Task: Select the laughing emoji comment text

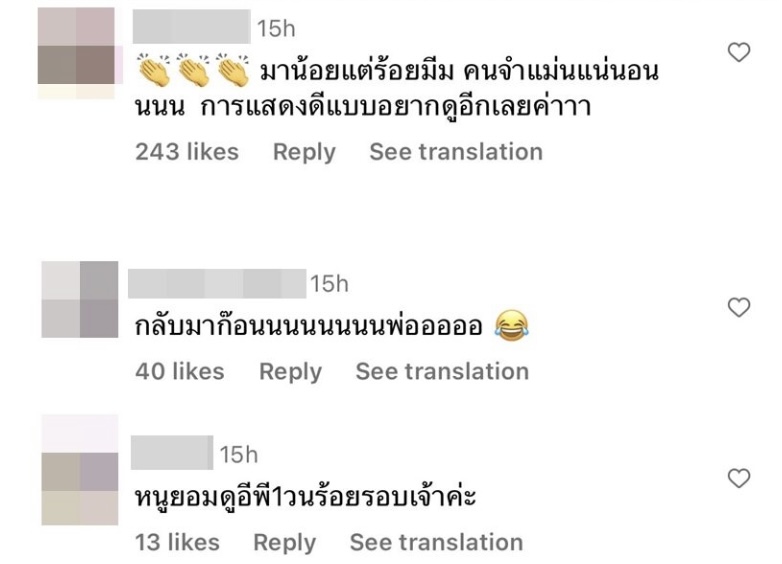Action: click(332, 326)
